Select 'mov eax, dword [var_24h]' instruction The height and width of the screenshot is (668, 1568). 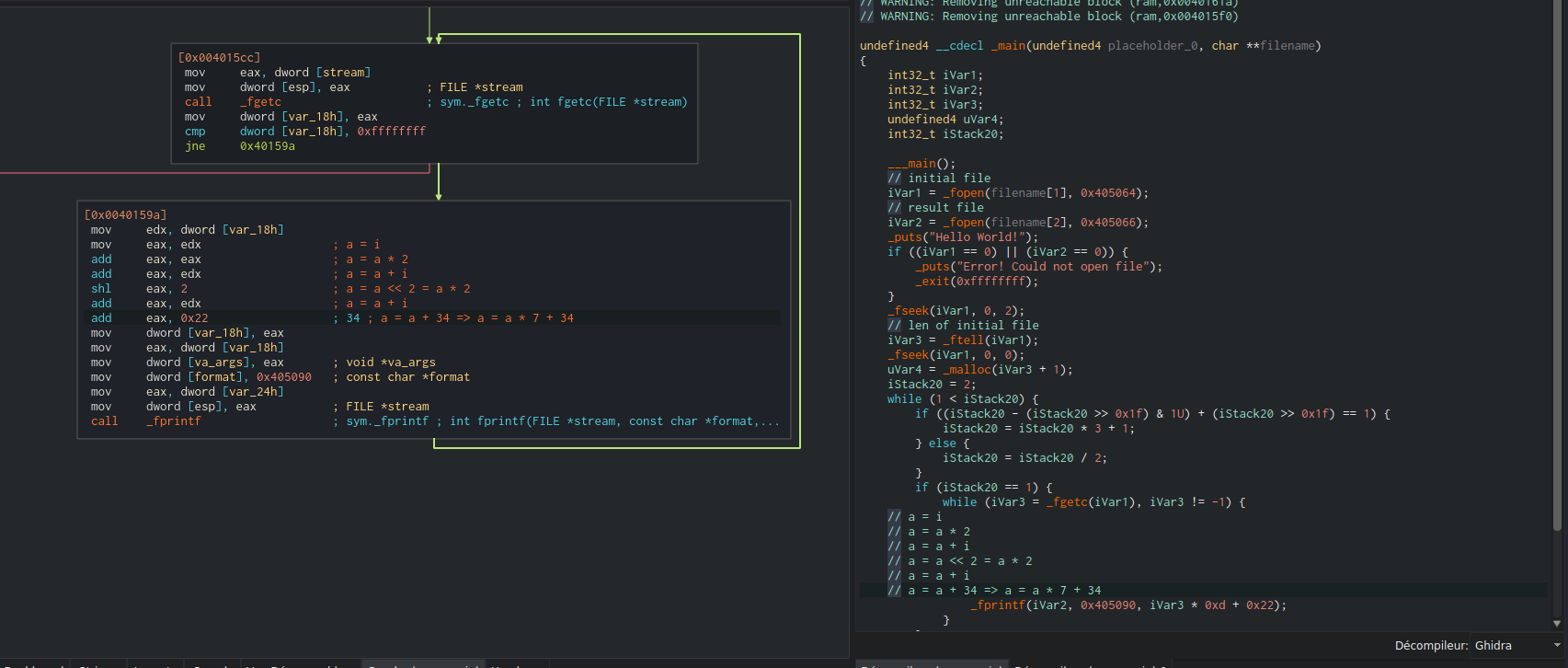[188, 391]
